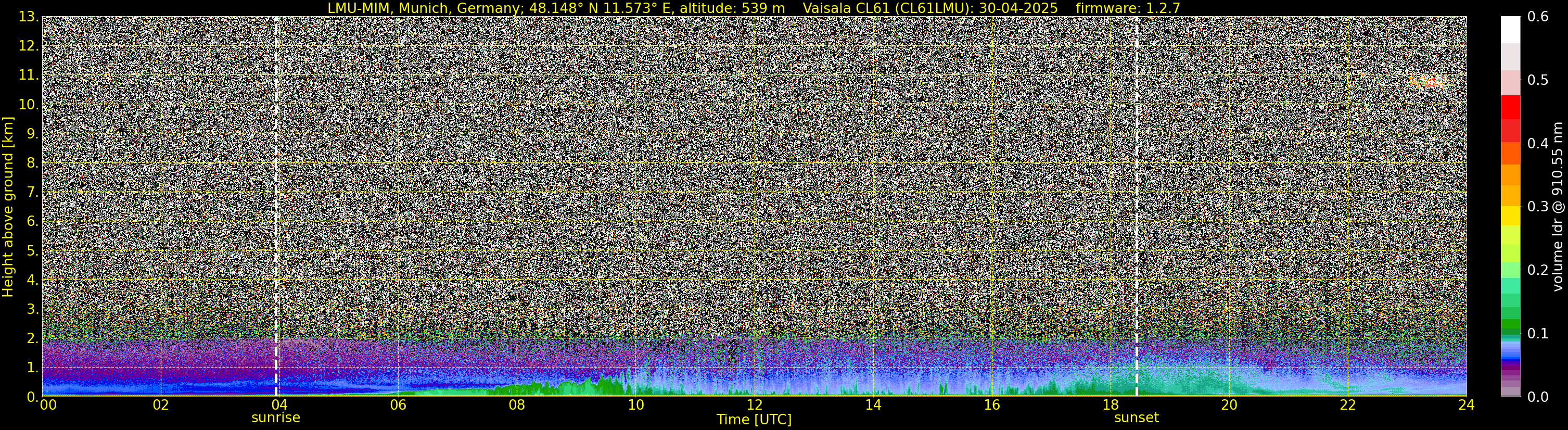1568x430 pixels.
Task: Click the '24' tick on the time axis
Action: [1467, 405]
